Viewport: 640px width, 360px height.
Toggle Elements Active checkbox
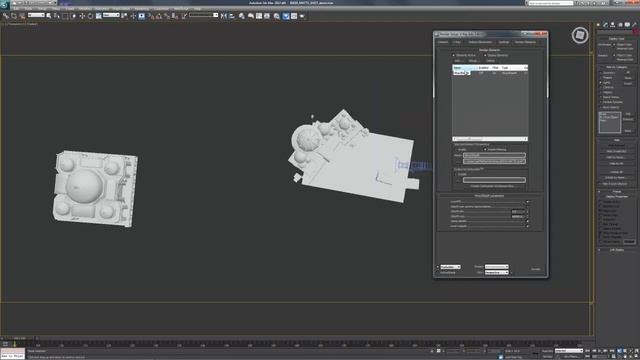click(x=453, y=55)
